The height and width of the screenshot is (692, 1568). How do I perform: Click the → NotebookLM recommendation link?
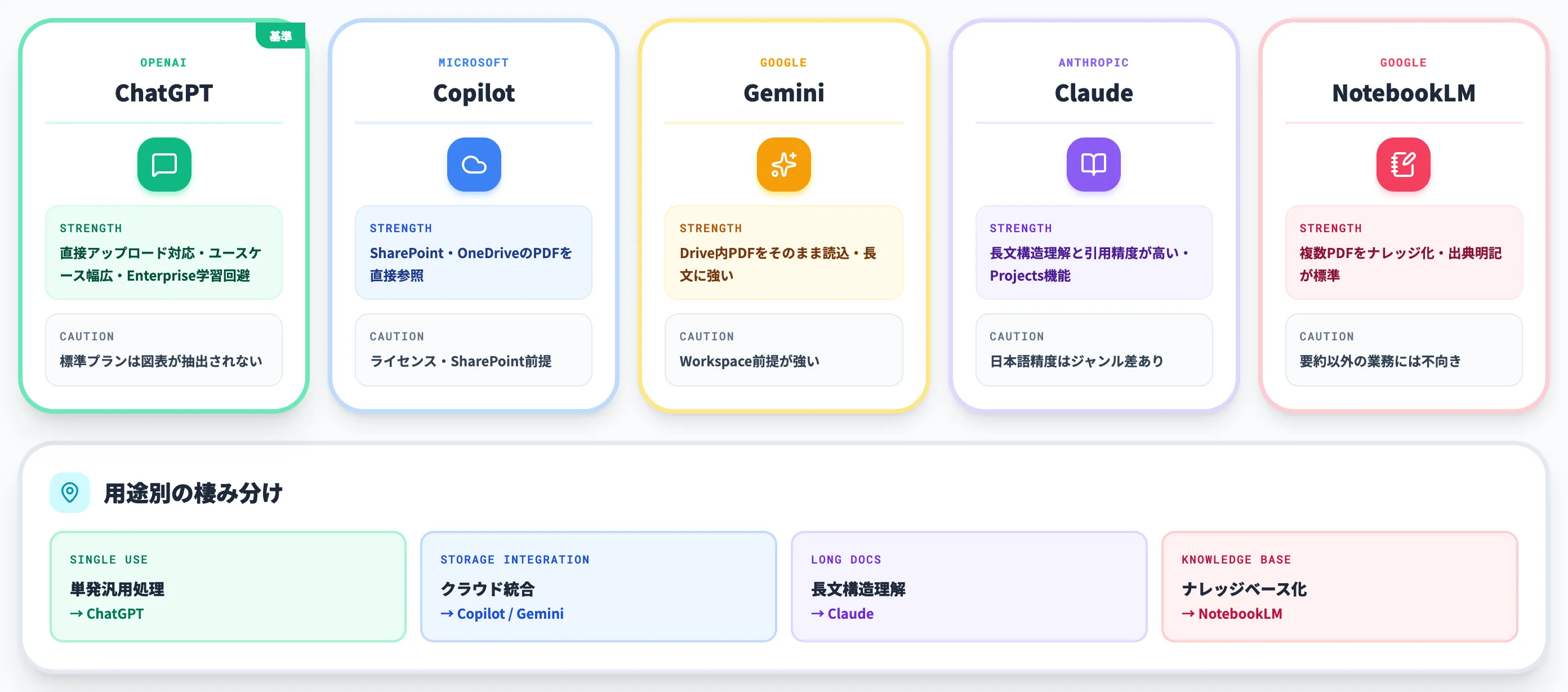pos(1231,614)
